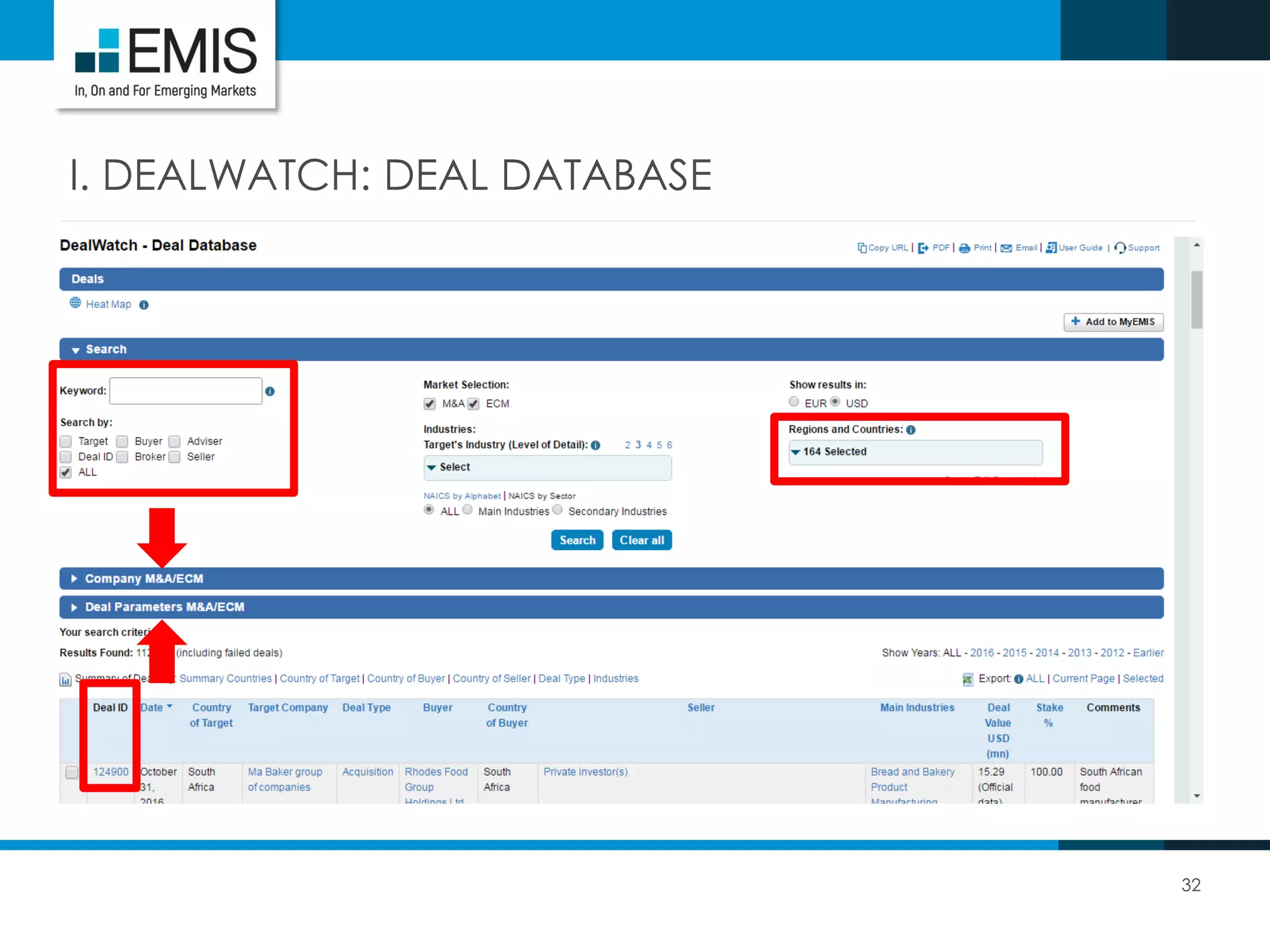Image resolution: width=1270 pixels, height=952 pixels.
Task: Click the Heat Map info icon
Action: point(144,304)
